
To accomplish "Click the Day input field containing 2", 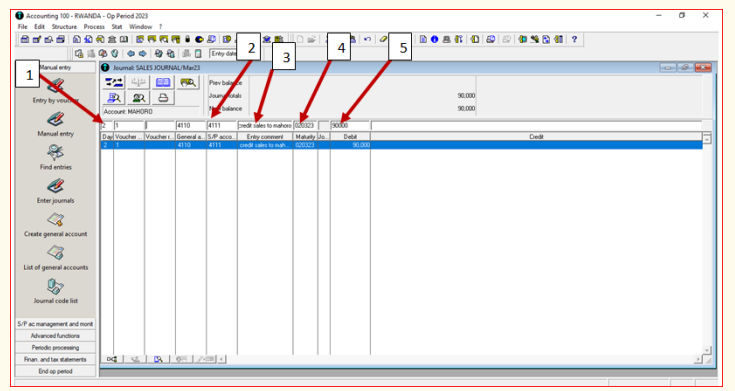I will click(107, 126).
